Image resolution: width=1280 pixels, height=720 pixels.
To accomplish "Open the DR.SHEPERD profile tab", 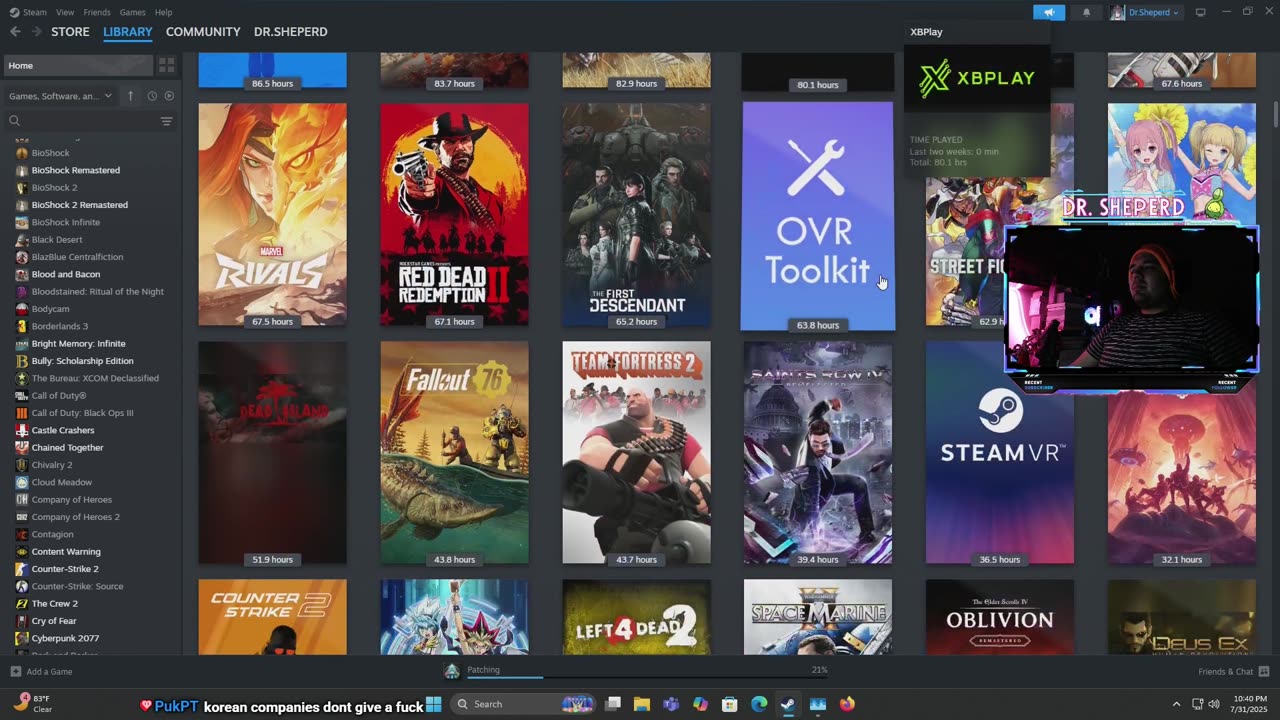I will click(x=291, y=32).
